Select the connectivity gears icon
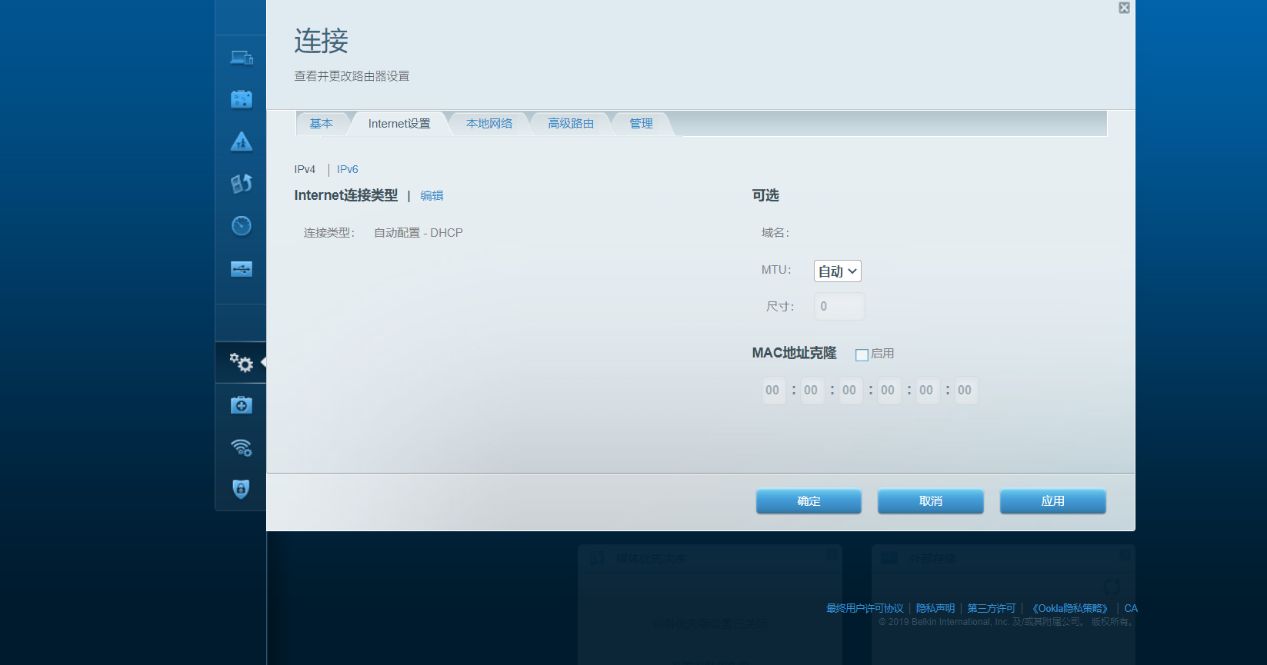The width and height of the screenshot is (1267, 665). [x=241, y=362]
